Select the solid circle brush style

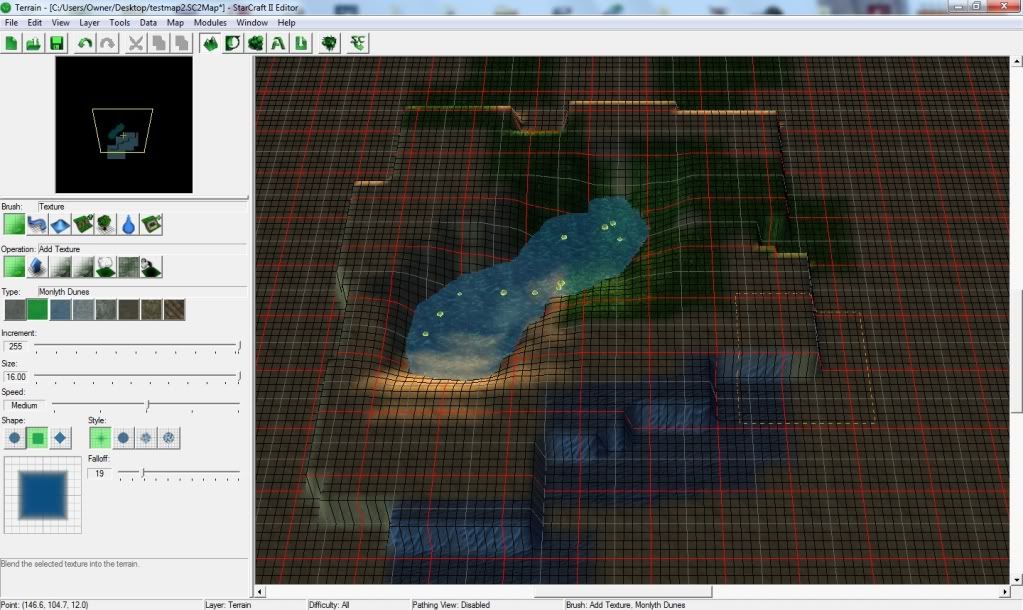coord(123,438)
